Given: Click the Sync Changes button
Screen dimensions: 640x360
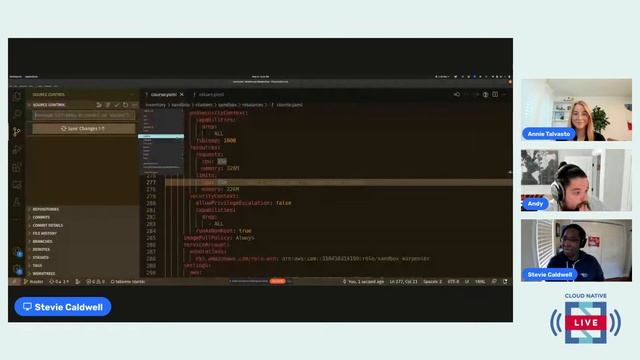Looking at the screenshot, I should click(84, 129).
